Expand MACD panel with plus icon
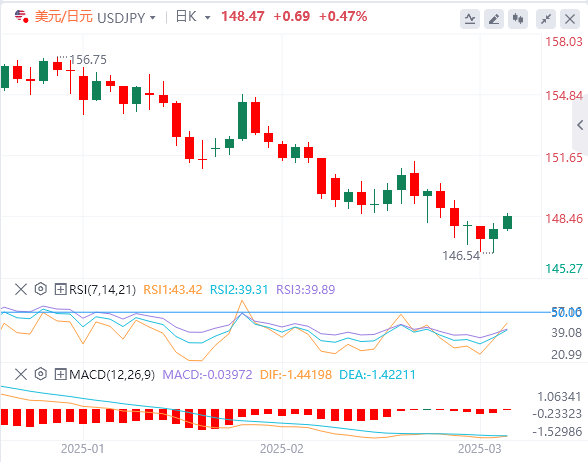588x462 pixels. pos(60,374)
